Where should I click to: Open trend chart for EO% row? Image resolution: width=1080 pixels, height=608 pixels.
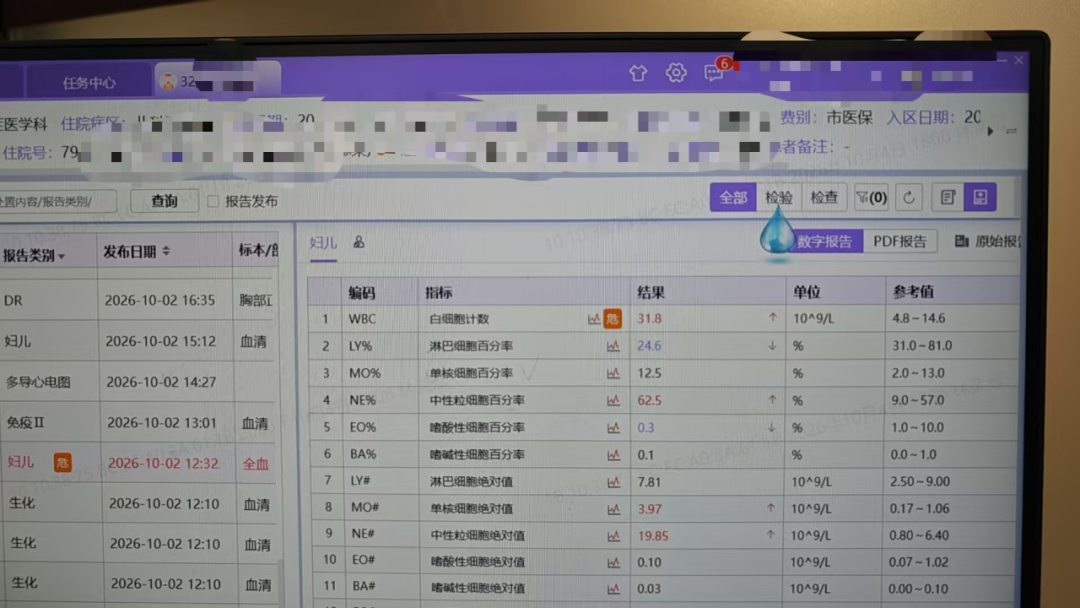613,428
